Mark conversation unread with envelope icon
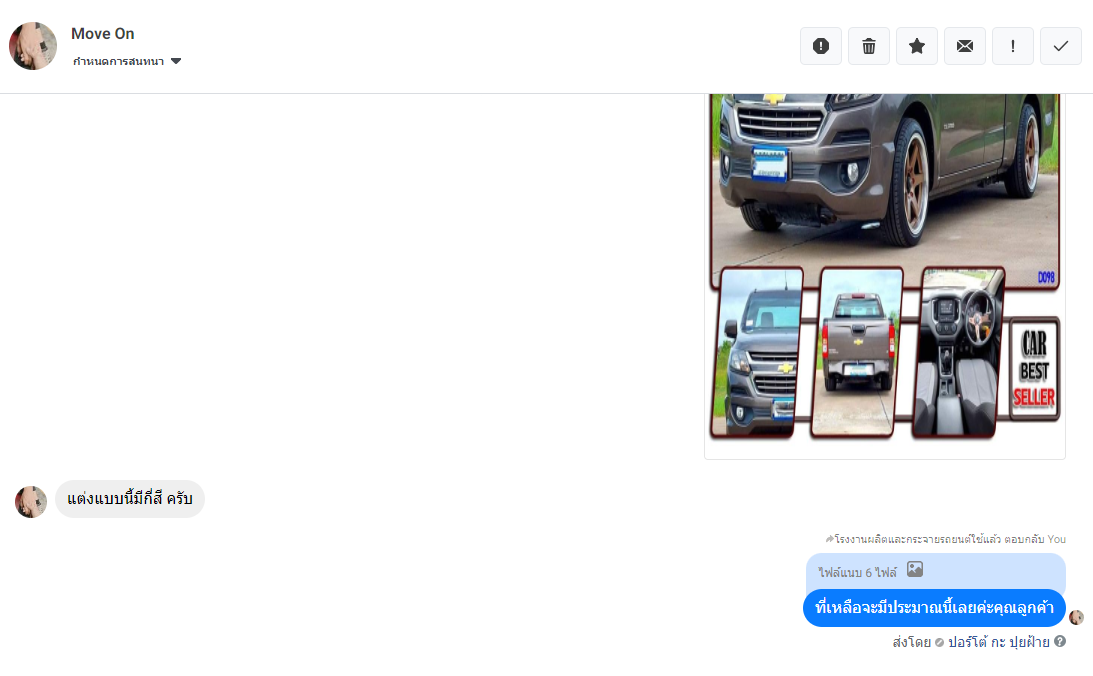1093x676 pixels. click(x=965, y=46)
